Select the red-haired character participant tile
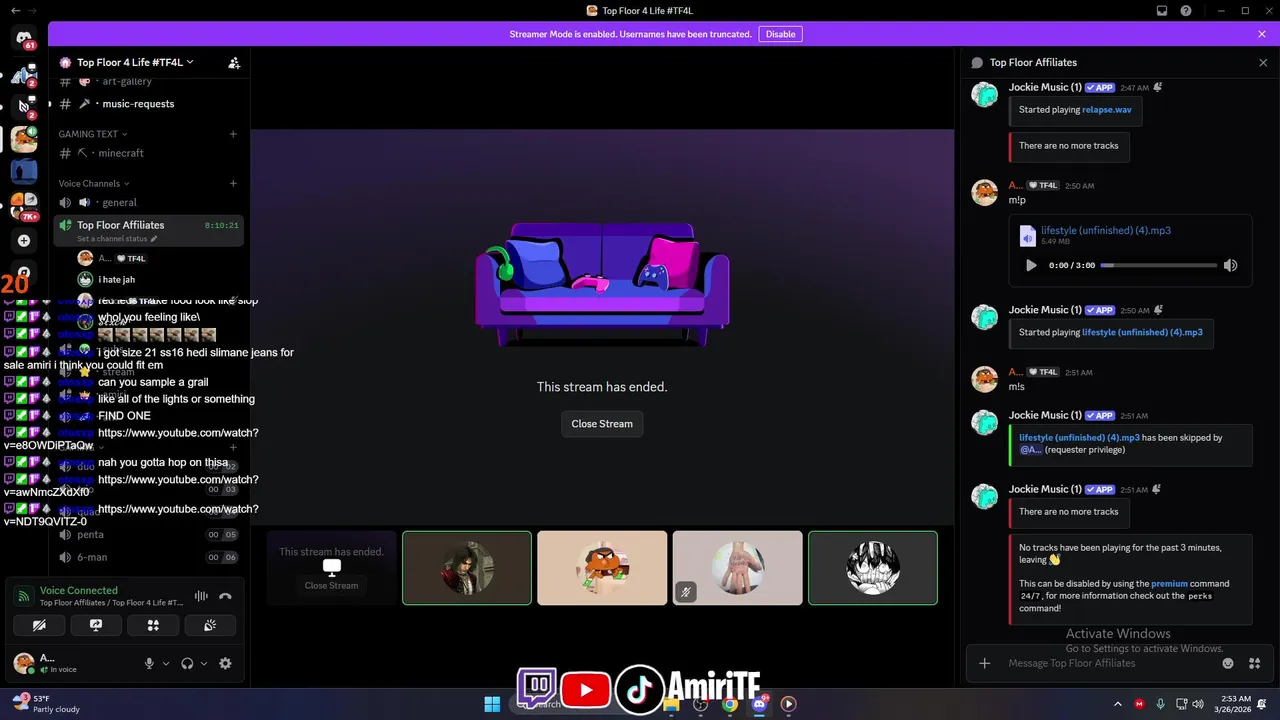Screen dimensions: 1280x720 tap(467, 568)
